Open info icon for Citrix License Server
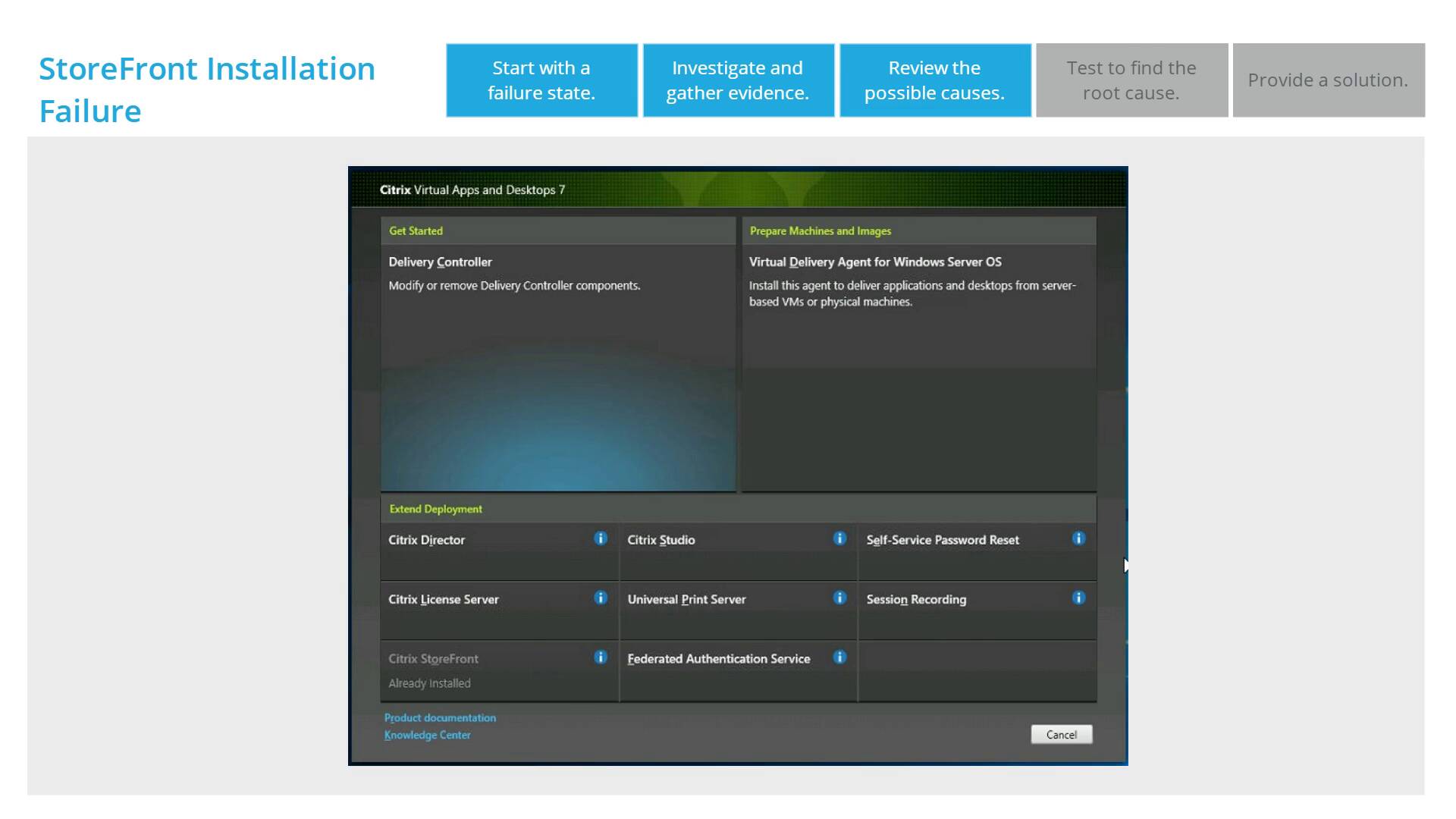 pyautogui.click(x=601, y=598)
